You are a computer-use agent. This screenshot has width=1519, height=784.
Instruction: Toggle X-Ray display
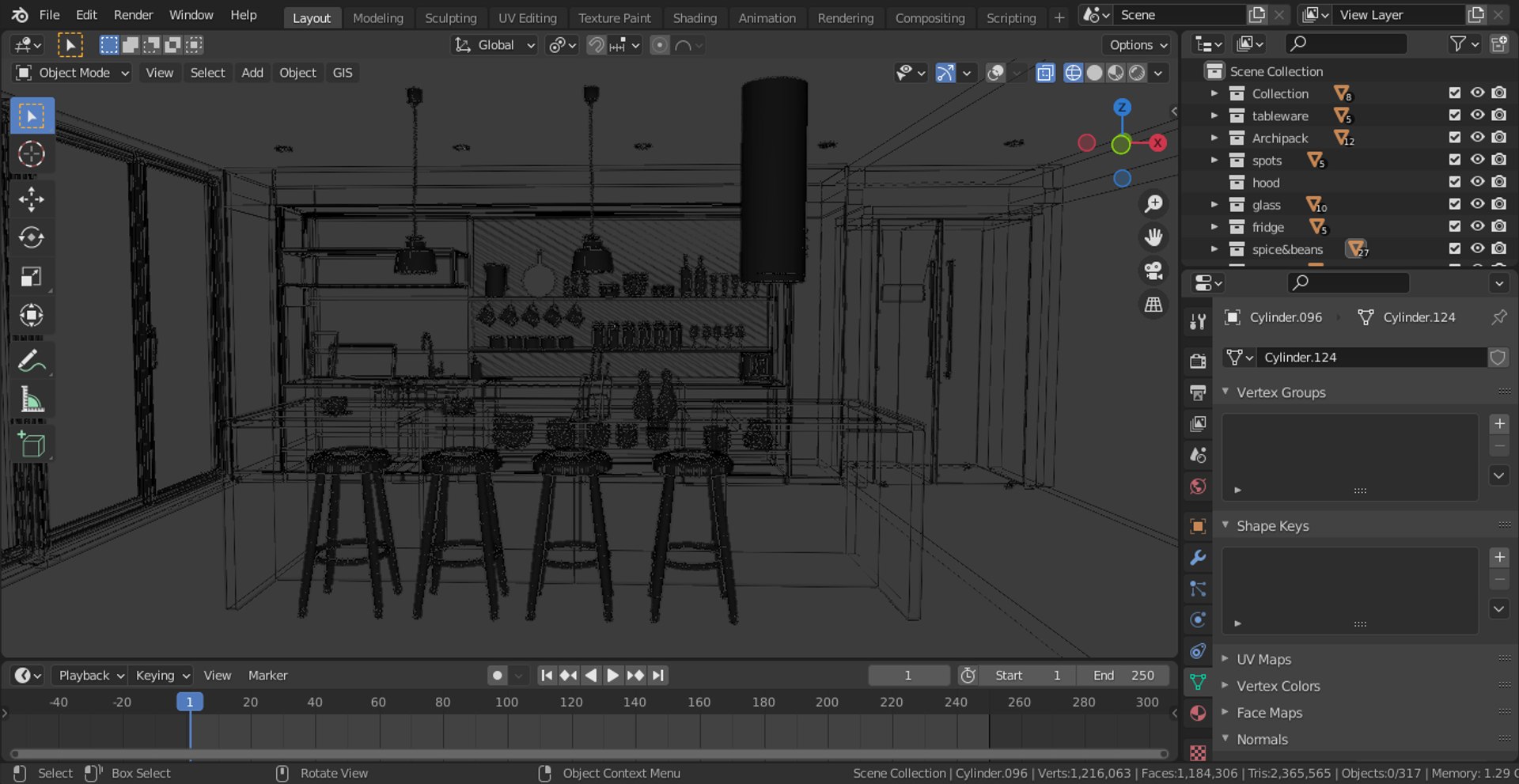click(1045, 73)
